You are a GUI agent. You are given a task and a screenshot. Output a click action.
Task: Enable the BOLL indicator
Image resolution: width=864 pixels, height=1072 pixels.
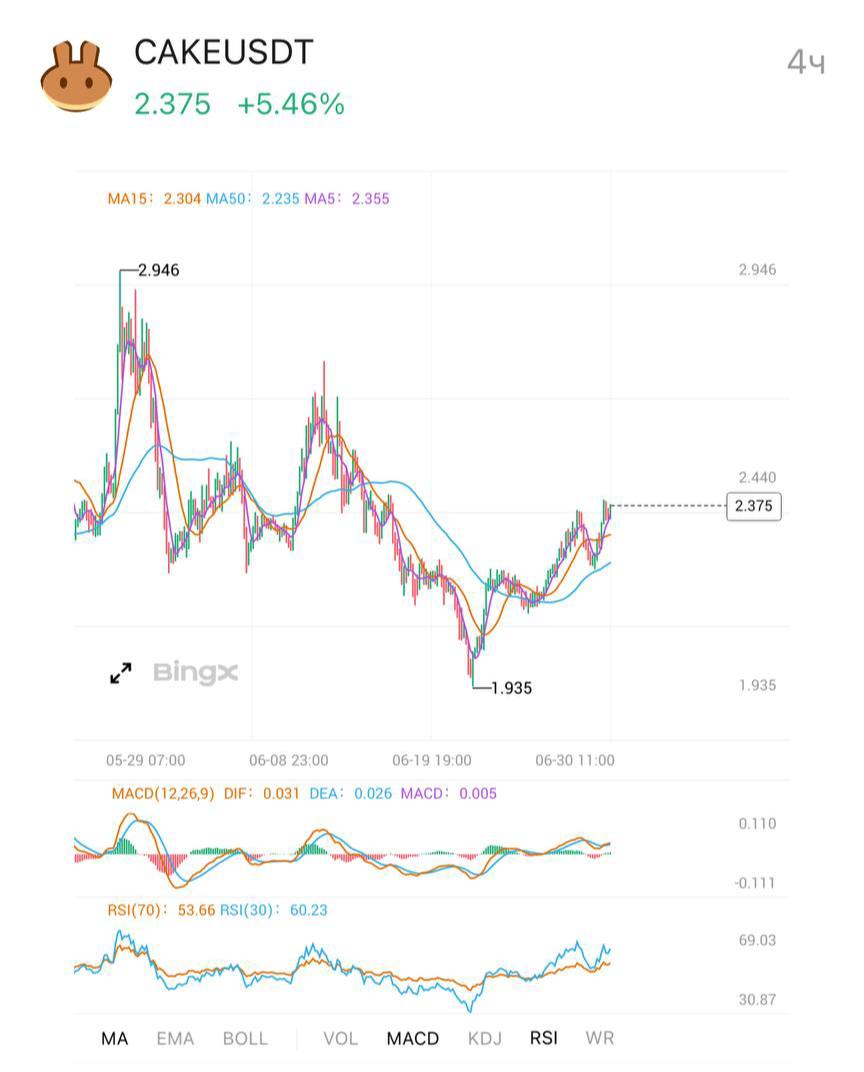tap(245, 1038)
